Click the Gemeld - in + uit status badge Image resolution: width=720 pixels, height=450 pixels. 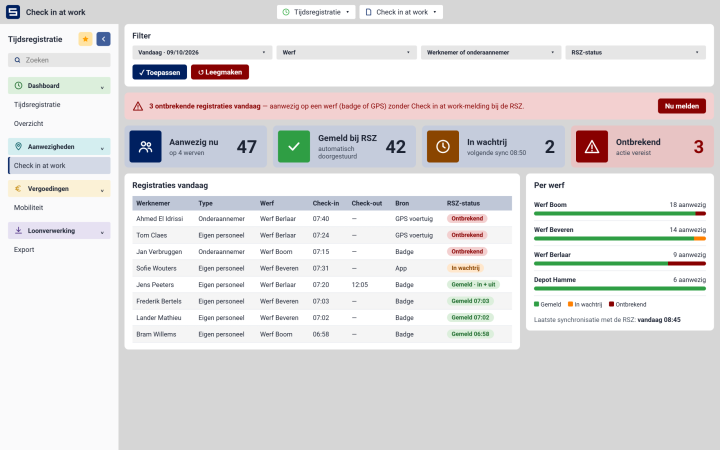click(473, 285)
